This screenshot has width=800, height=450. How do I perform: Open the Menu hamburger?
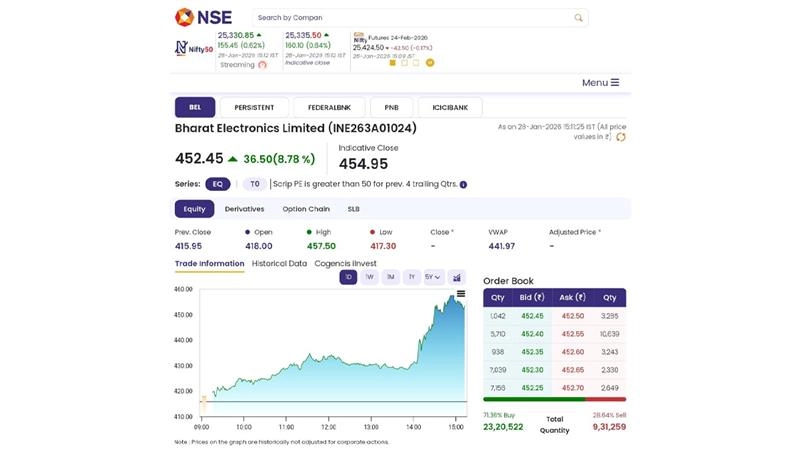[600, 82]
